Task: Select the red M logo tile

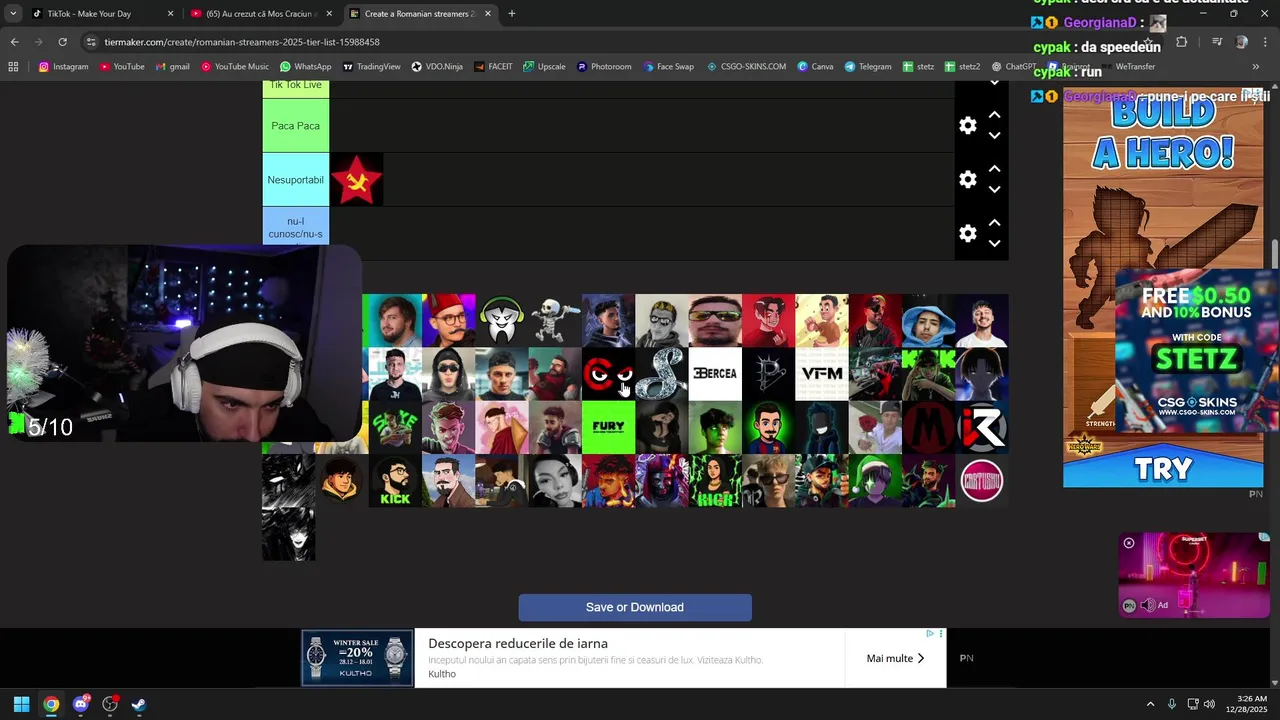Action: [928, 427]
